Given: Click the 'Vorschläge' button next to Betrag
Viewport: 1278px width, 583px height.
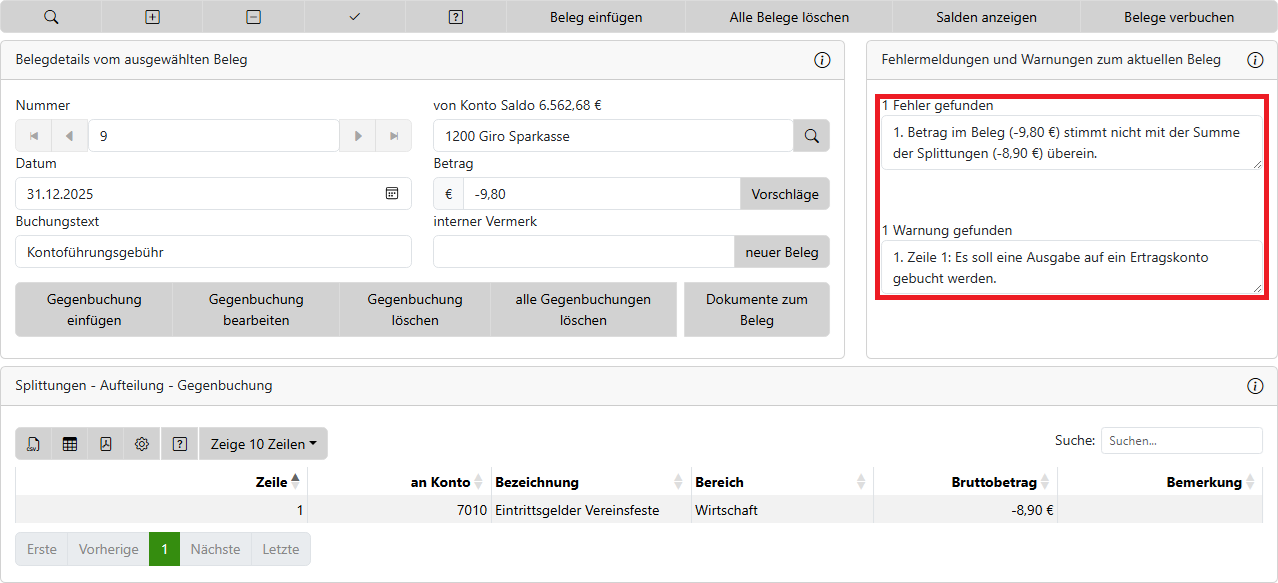Looking at the screenshot, I should pyautogui.click(x=784, y=194).
